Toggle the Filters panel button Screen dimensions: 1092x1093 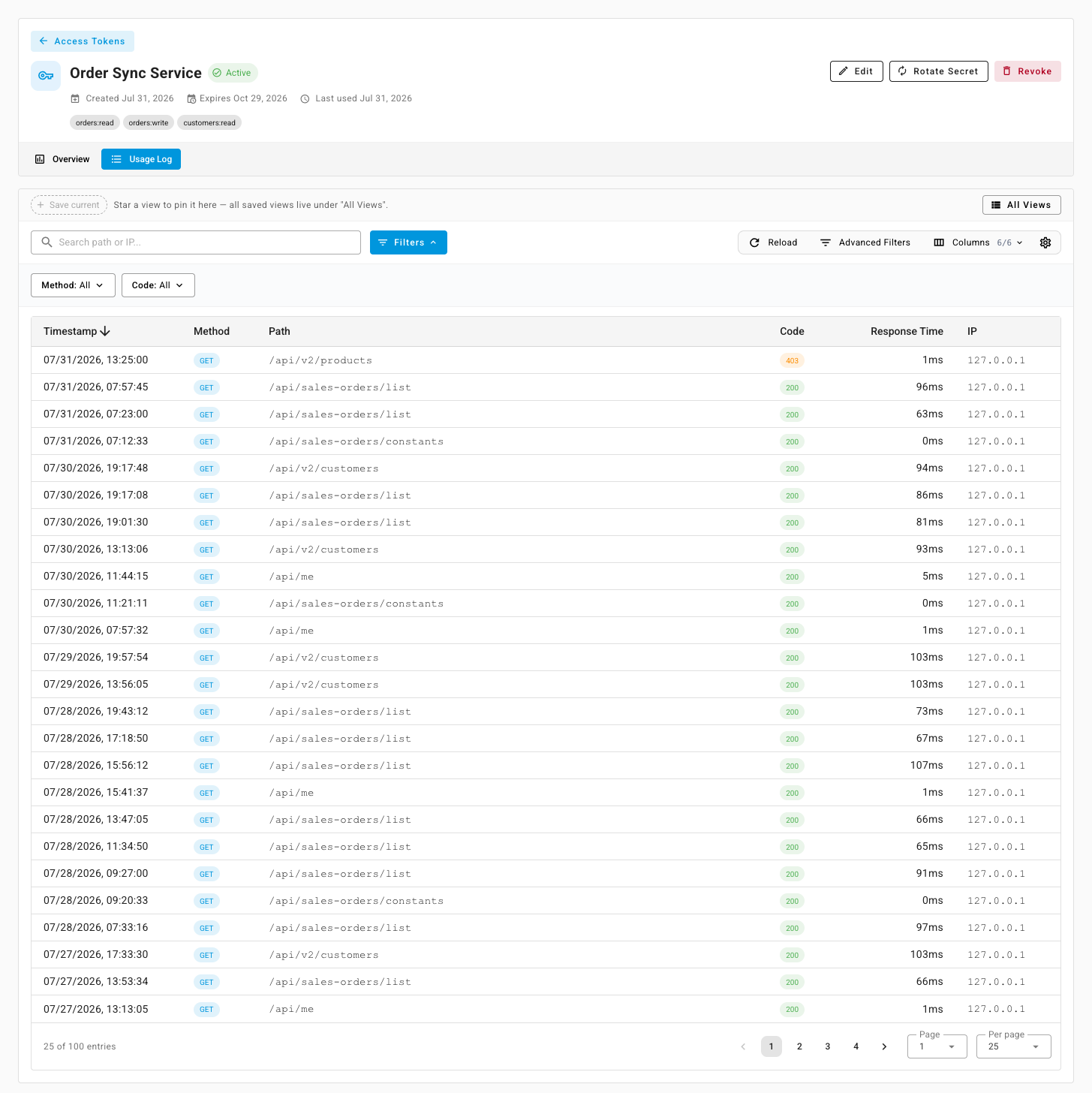point(408,242)
